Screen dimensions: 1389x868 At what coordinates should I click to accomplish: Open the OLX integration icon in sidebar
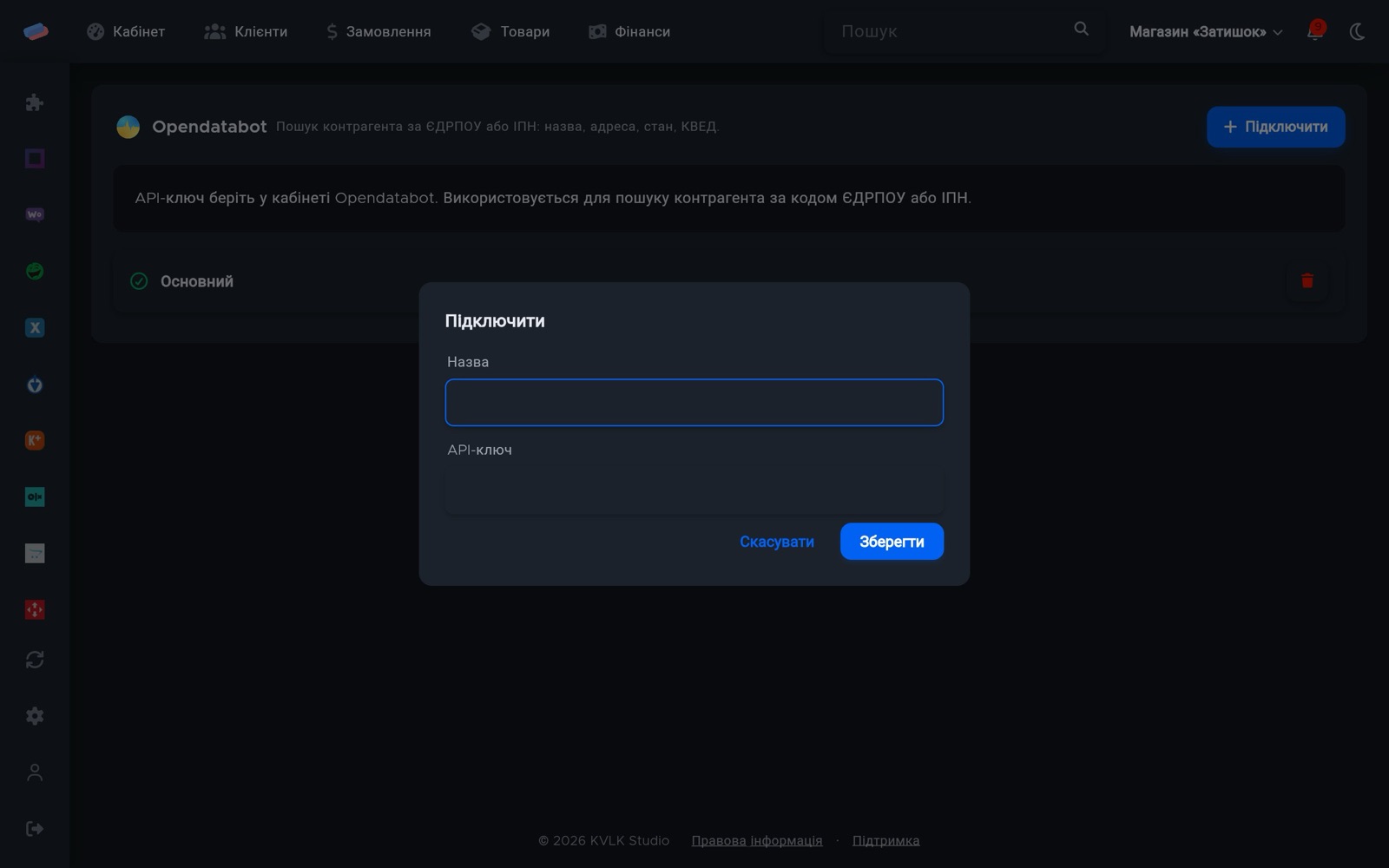point(35,496)
